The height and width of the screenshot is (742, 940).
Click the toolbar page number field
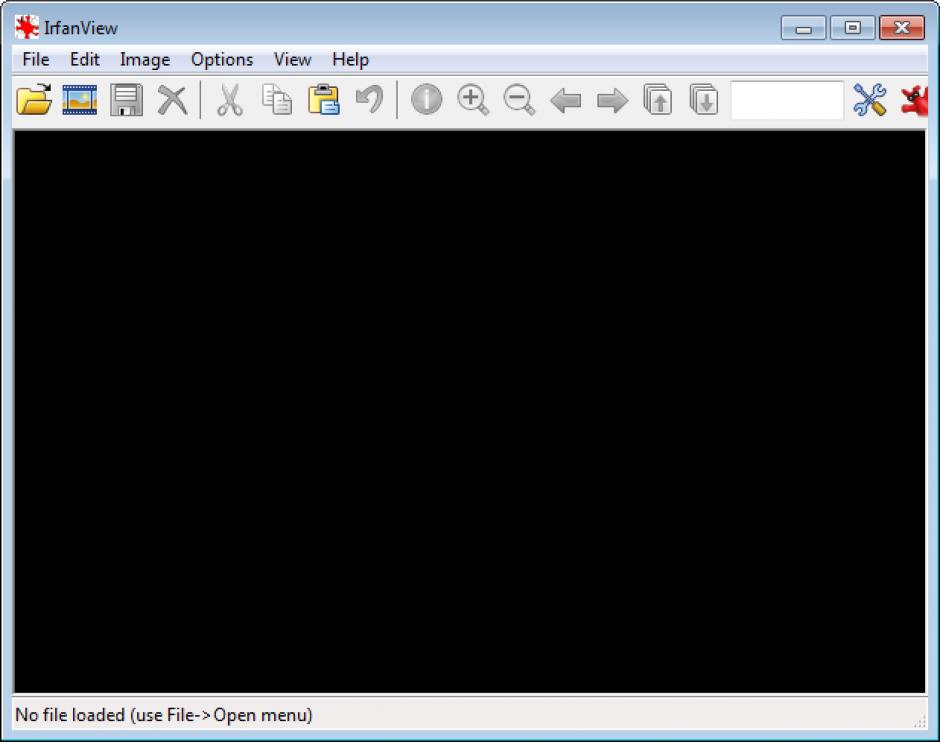[787, 100]
